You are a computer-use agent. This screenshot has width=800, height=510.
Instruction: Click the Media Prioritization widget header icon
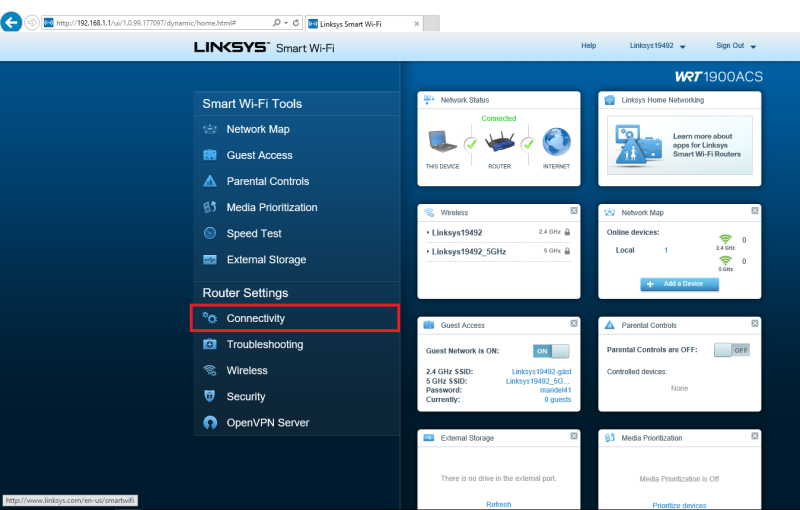point(610,438)
